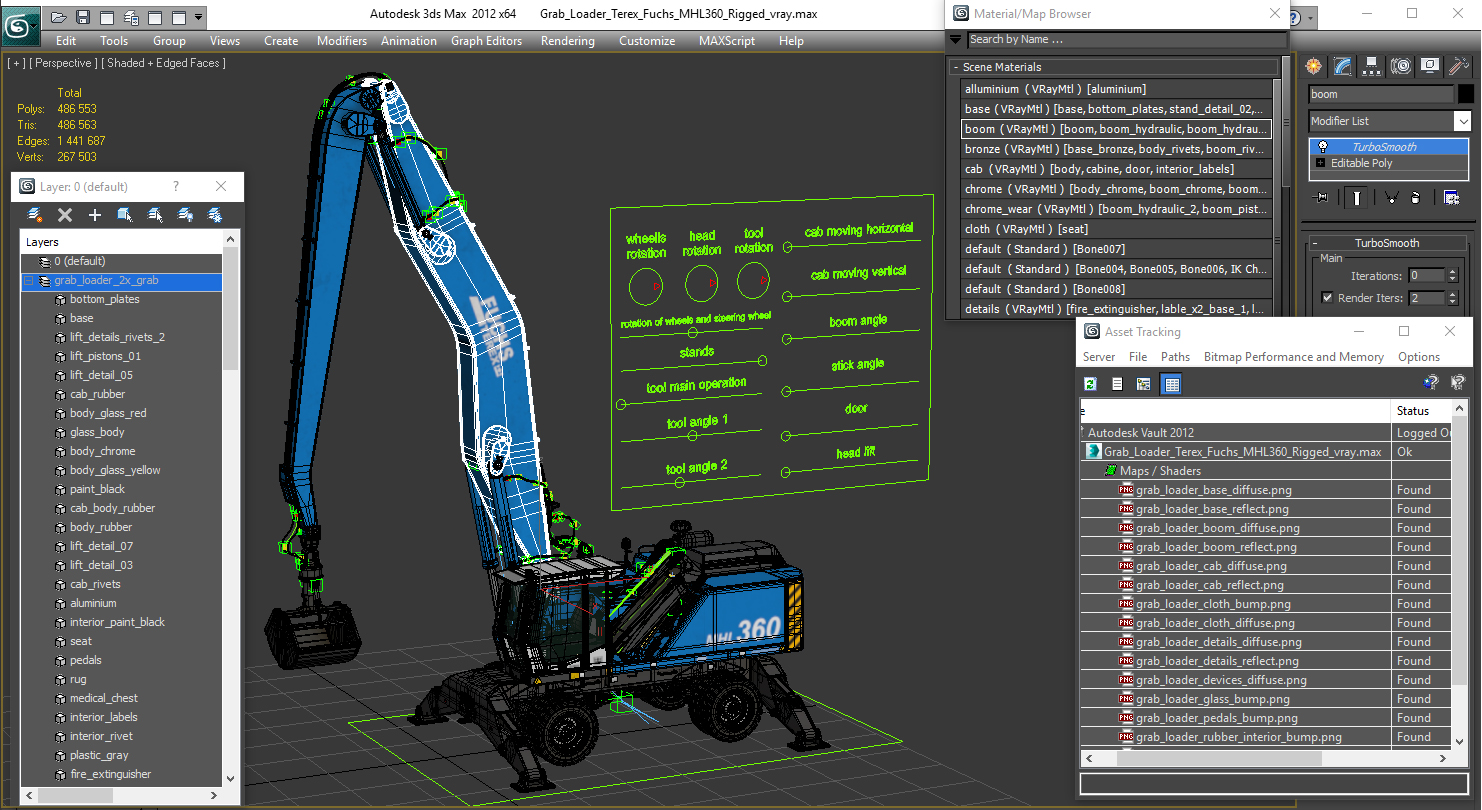Open Asset Tracking Paths menu
The height and width of the screenshot is (810, 1482).
(1175, 357)
